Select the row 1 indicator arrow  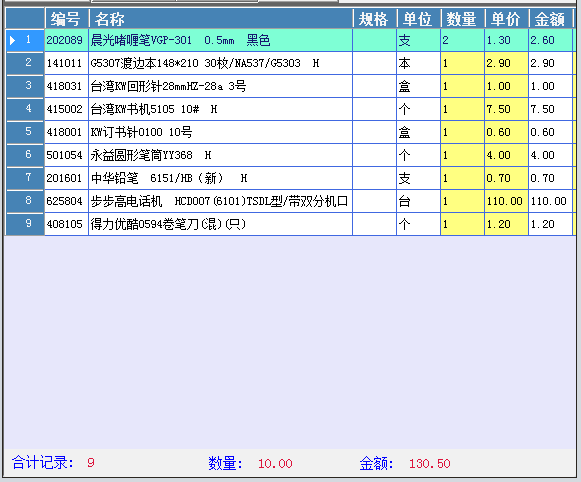tap(13, 40)
